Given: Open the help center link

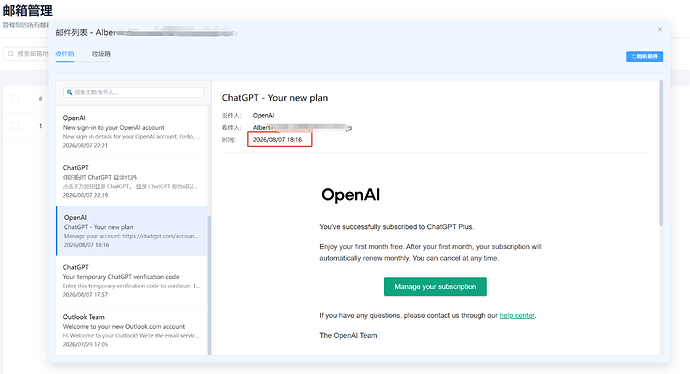Looking at the screenshot, I should [517, 315].
